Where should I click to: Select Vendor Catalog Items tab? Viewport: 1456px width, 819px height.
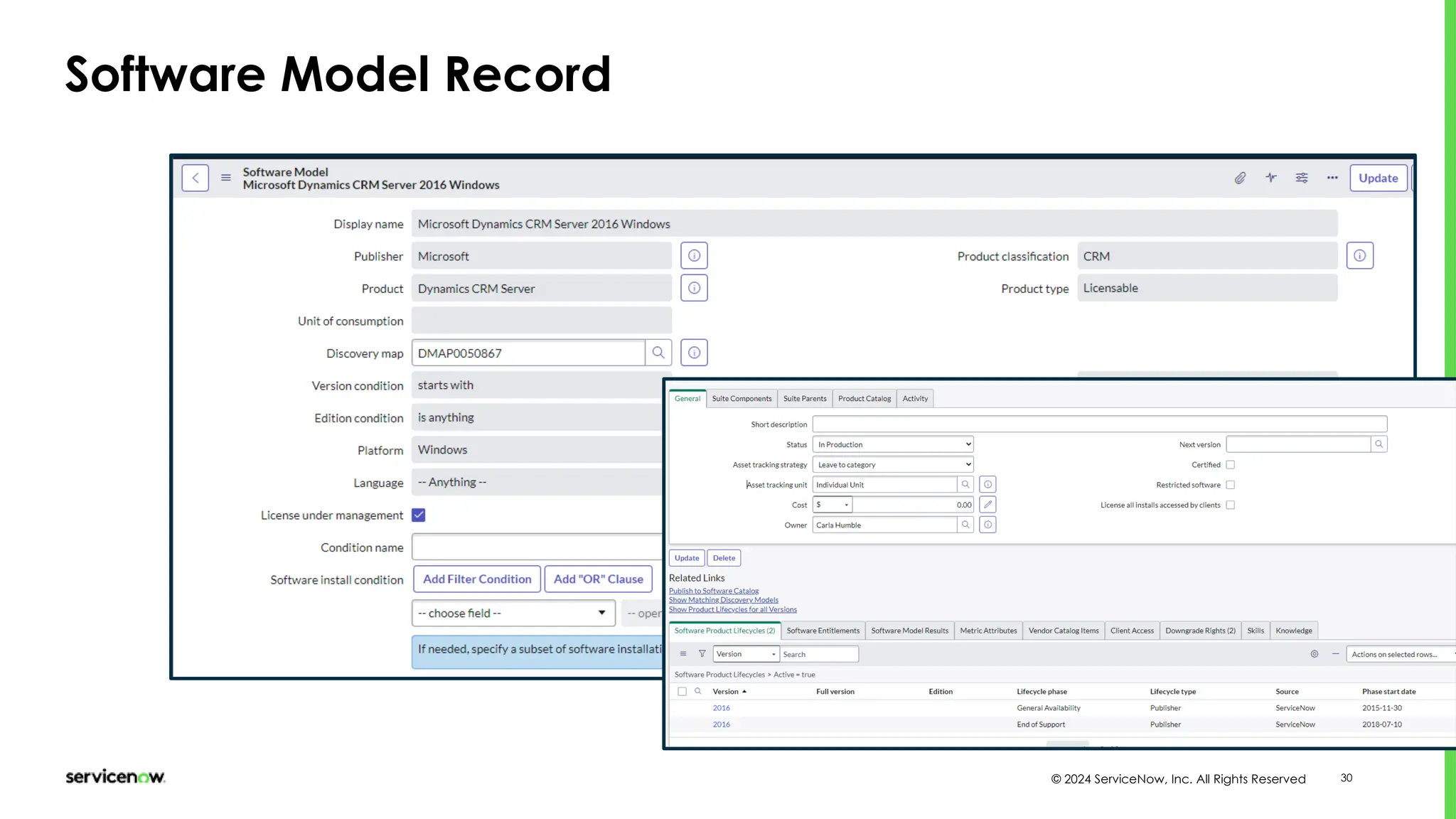[x=1064, y=631]
